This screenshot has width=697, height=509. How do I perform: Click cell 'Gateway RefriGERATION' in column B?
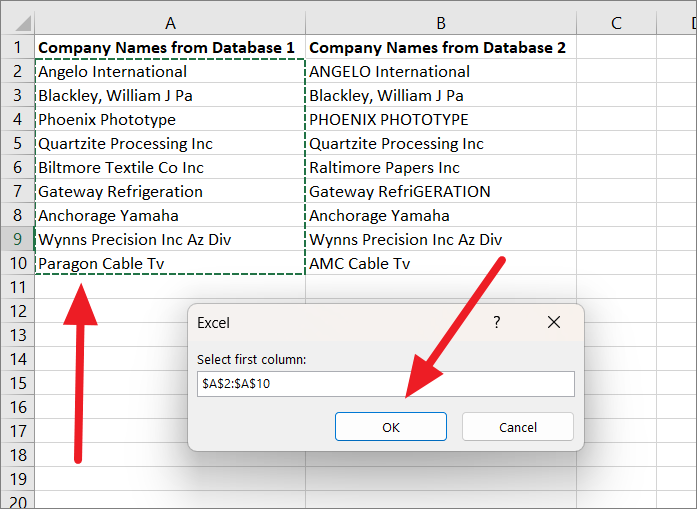tap(441, 191)
